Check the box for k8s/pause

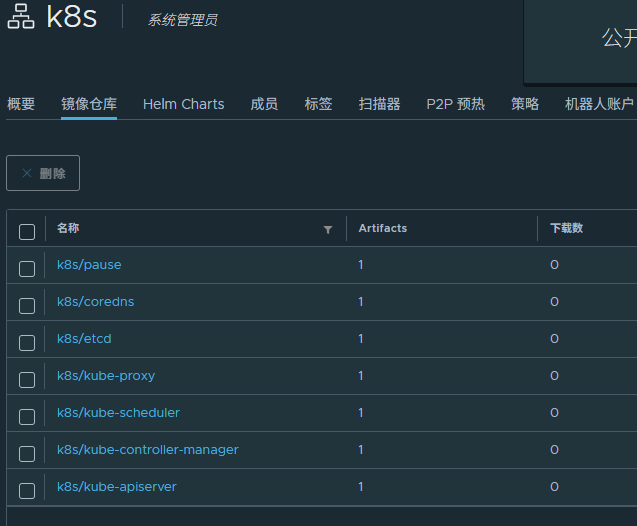(27, 269)
